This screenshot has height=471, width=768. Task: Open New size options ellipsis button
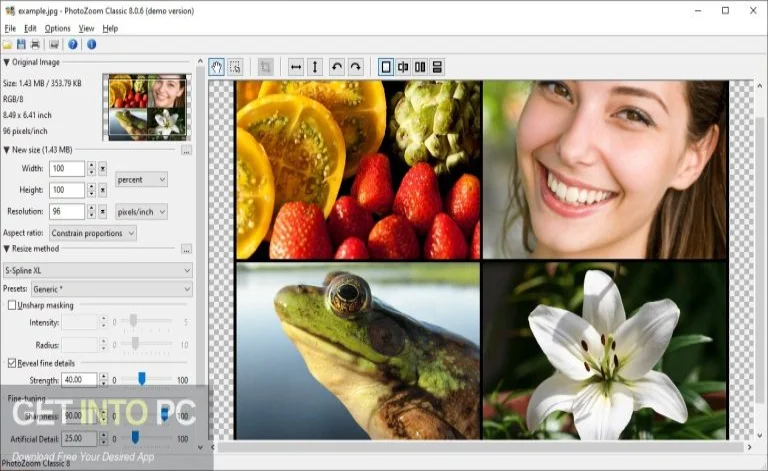click(x=186, y=150)
